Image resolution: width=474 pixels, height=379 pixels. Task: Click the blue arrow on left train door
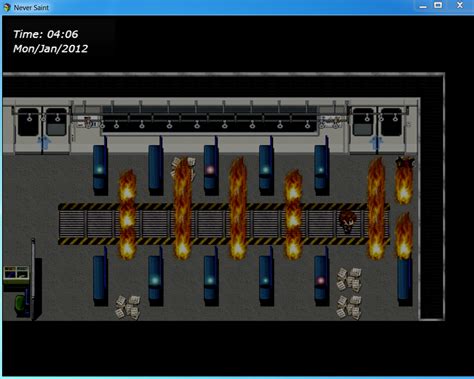tap(45, 142)
